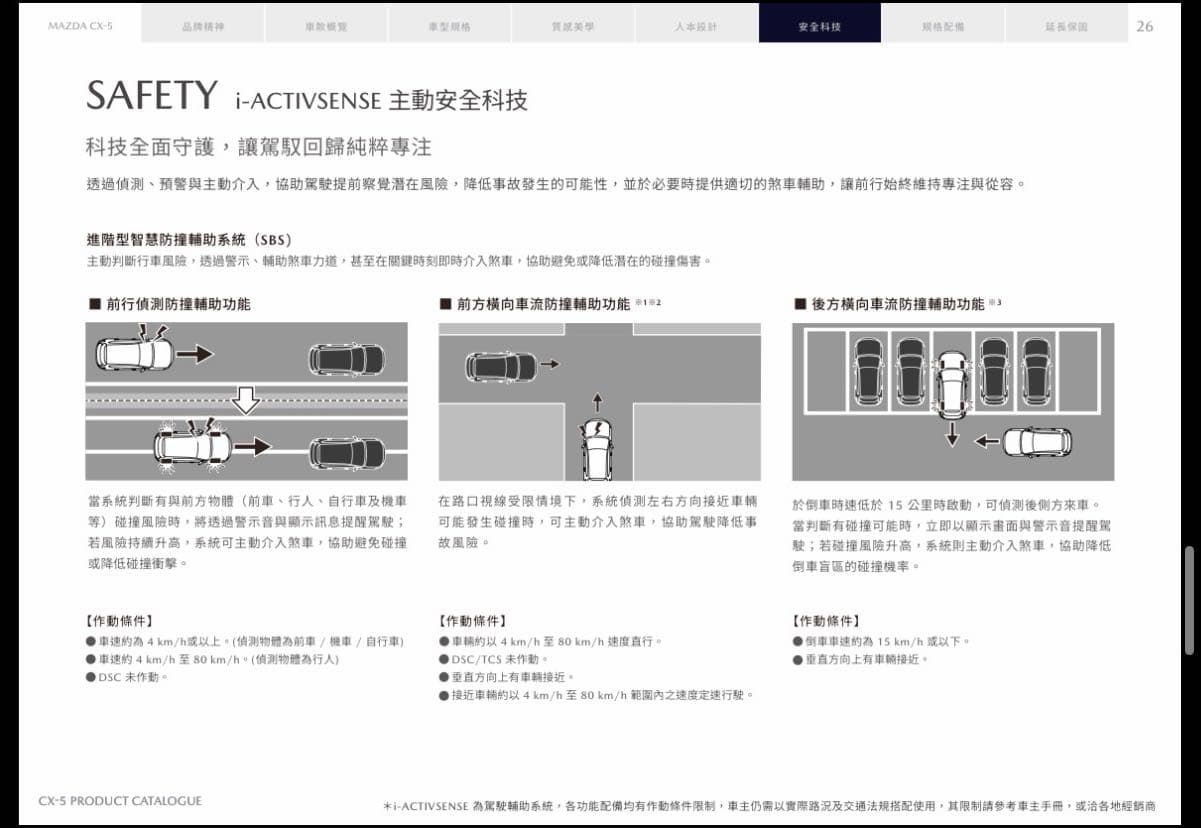Click the i-ACTIVSENSE 主動安全科技 title
The width and height of the screenshot is (1201, 828).
pos(381,100)
